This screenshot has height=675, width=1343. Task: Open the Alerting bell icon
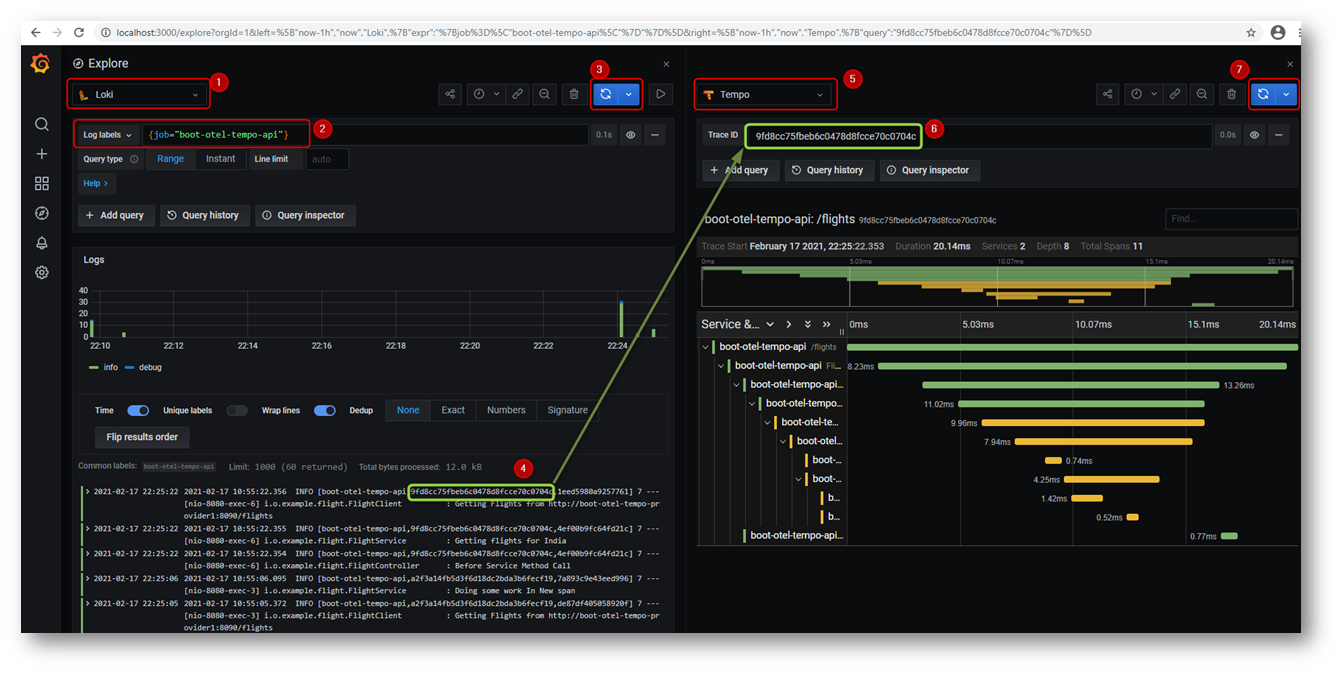pos(41,242)
